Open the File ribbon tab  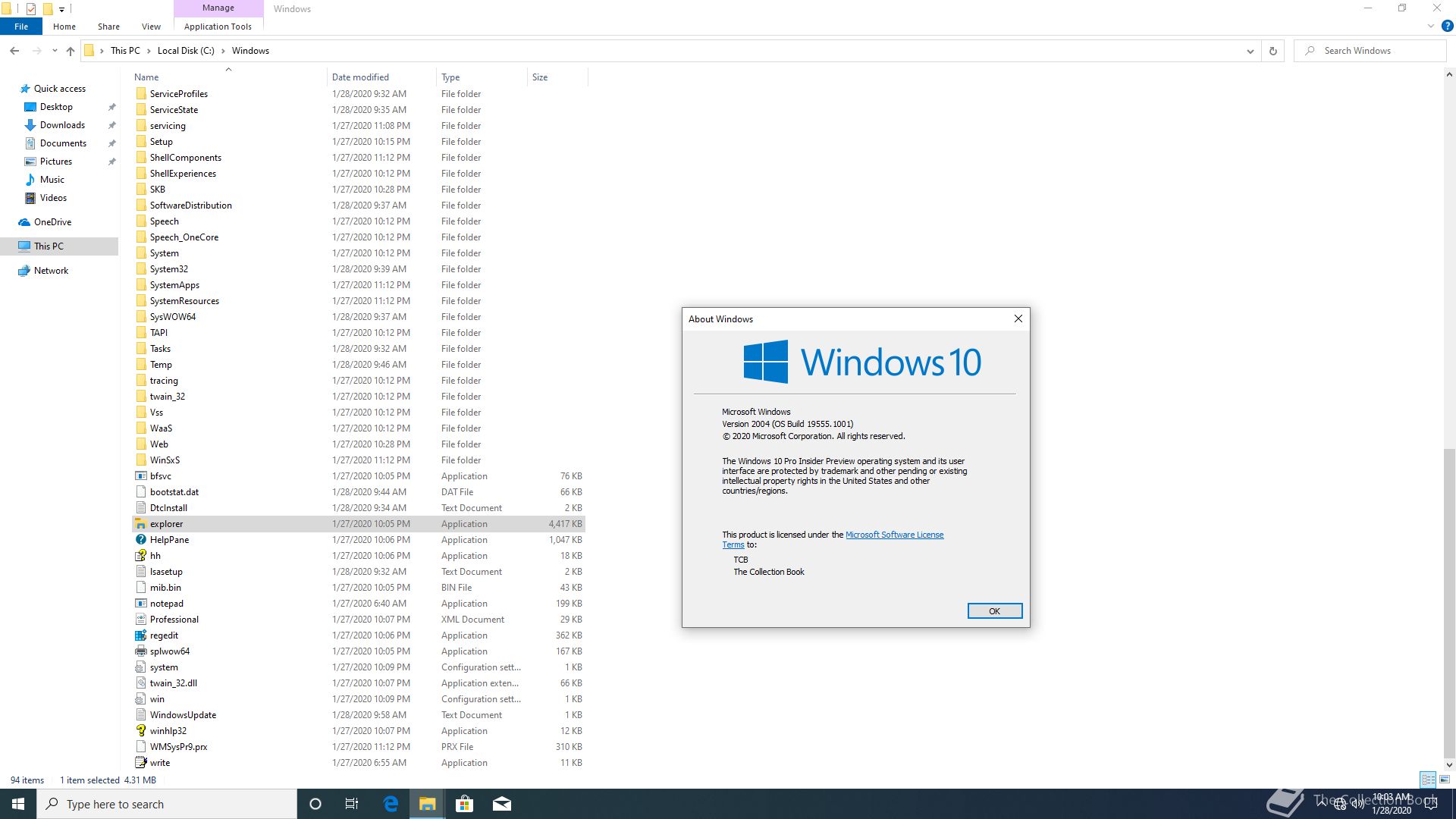(x=21, y=26)
